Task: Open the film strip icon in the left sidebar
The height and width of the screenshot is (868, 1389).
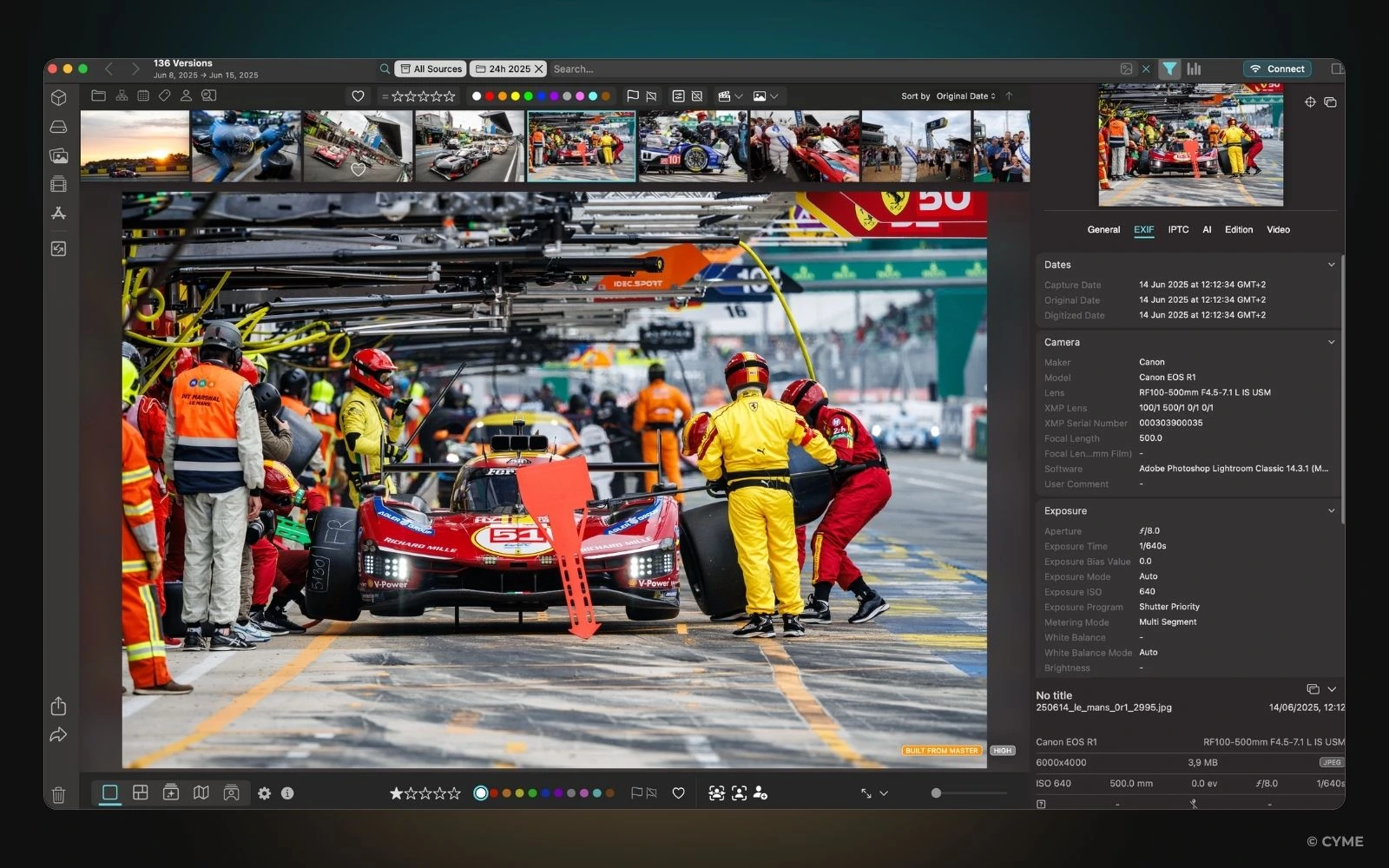Action: pos(58,184)
